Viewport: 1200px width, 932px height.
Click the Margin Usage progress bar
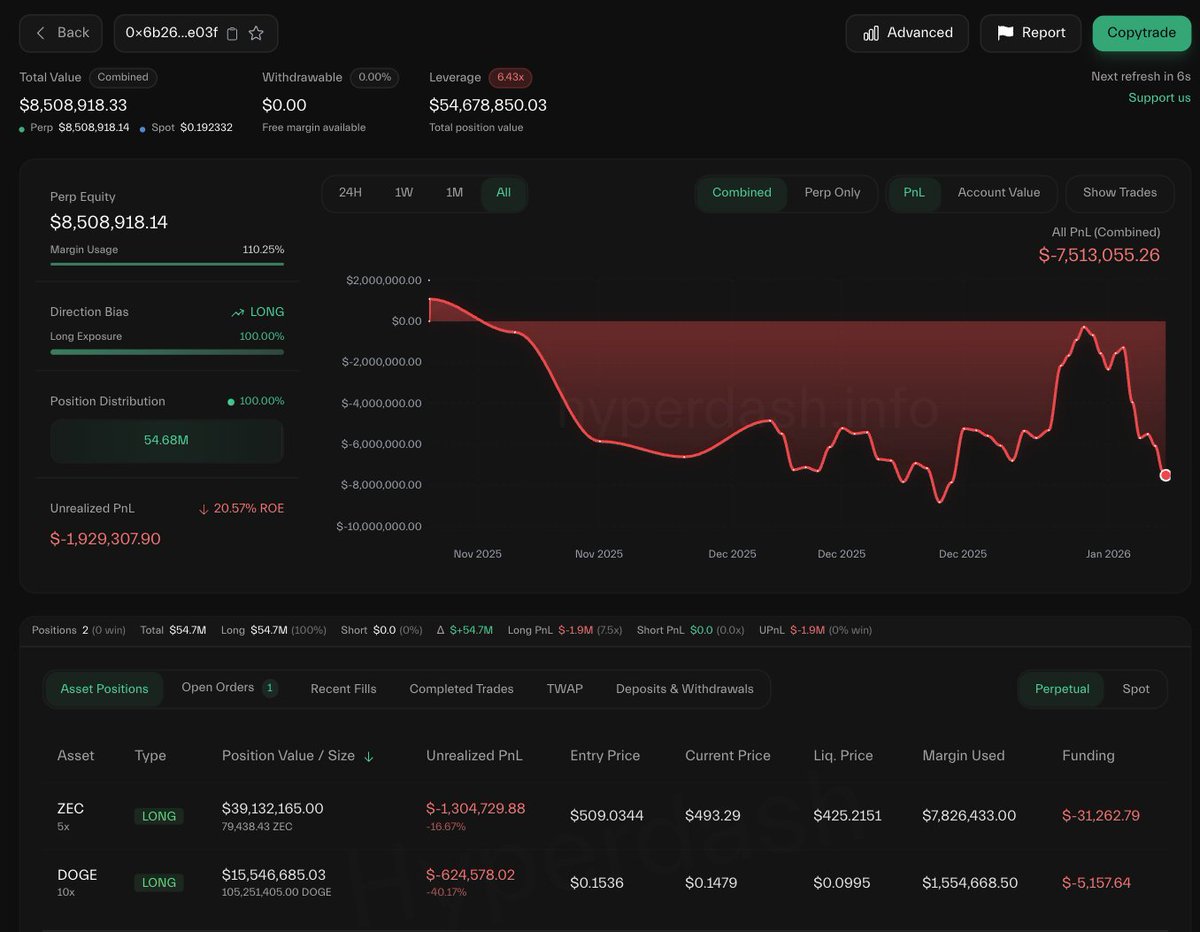[x=167, y=264]
